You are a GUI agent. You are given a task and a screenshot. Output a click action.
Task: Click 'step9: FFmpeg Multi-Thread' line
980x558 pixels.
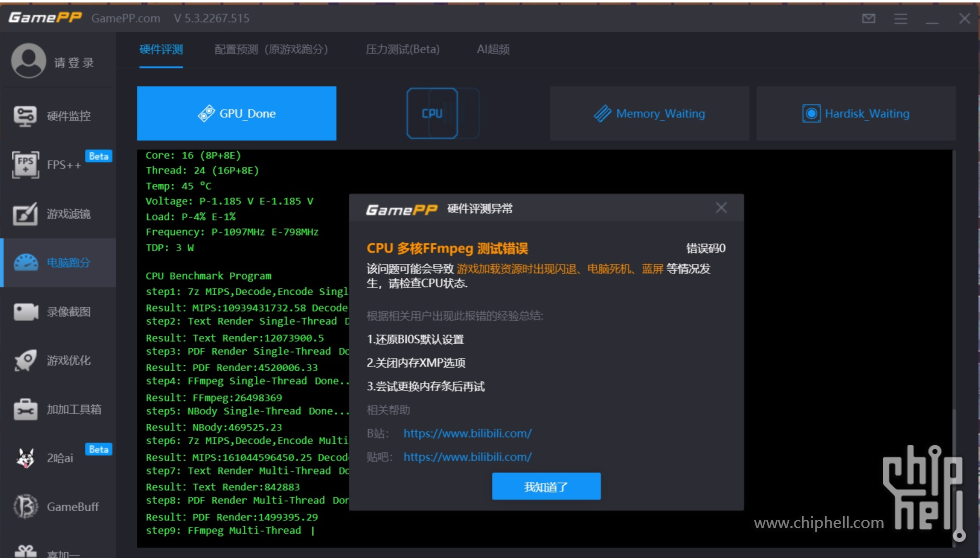[223, 531]
